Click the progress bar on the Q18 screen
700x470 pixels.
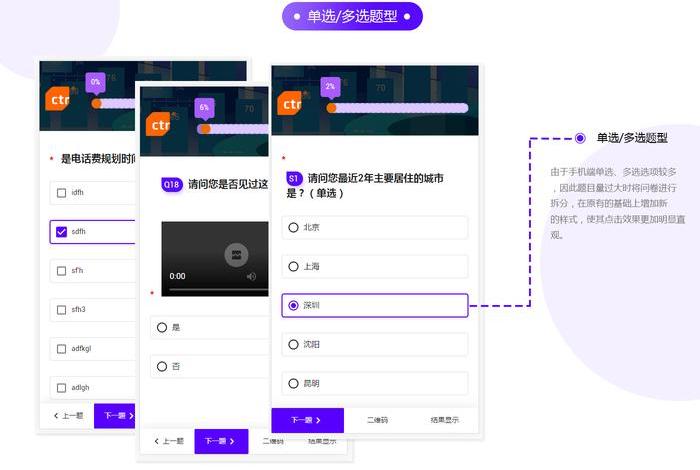click(x=233, y=129)
